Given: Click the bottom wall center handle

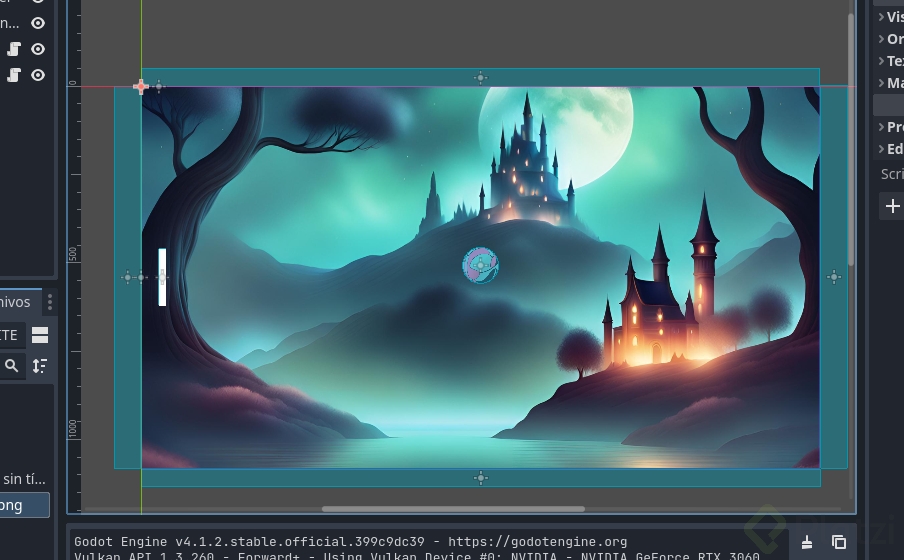Looking at the screenshot, I should [x=481, y=478].
